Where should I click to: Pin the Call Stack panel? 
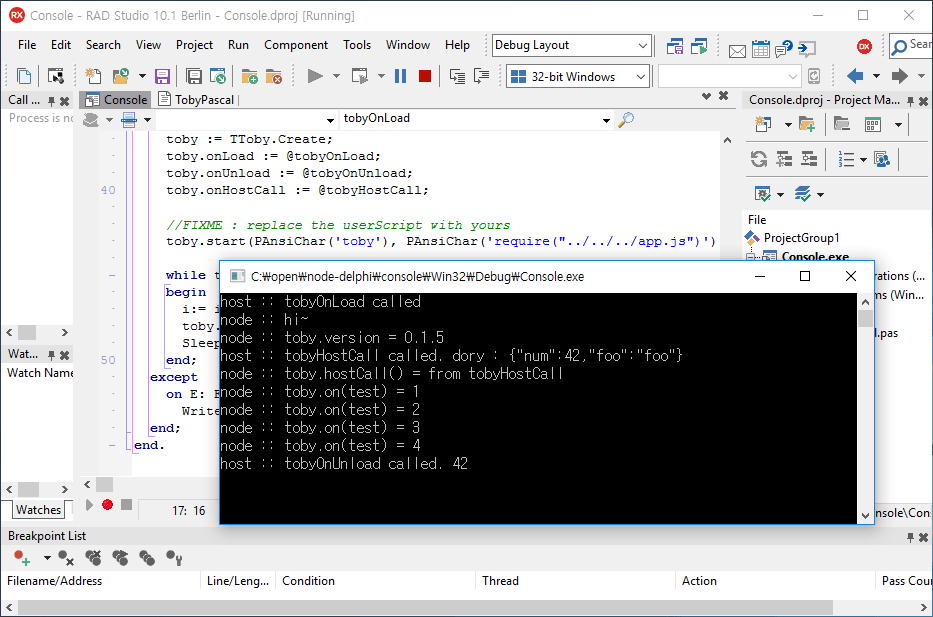point(52,101)
